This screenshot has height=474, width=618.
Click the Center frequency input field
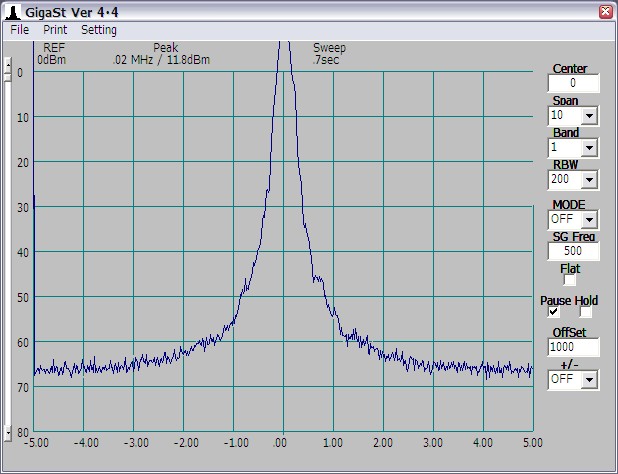pyautogui.click(x=573, y=84)
